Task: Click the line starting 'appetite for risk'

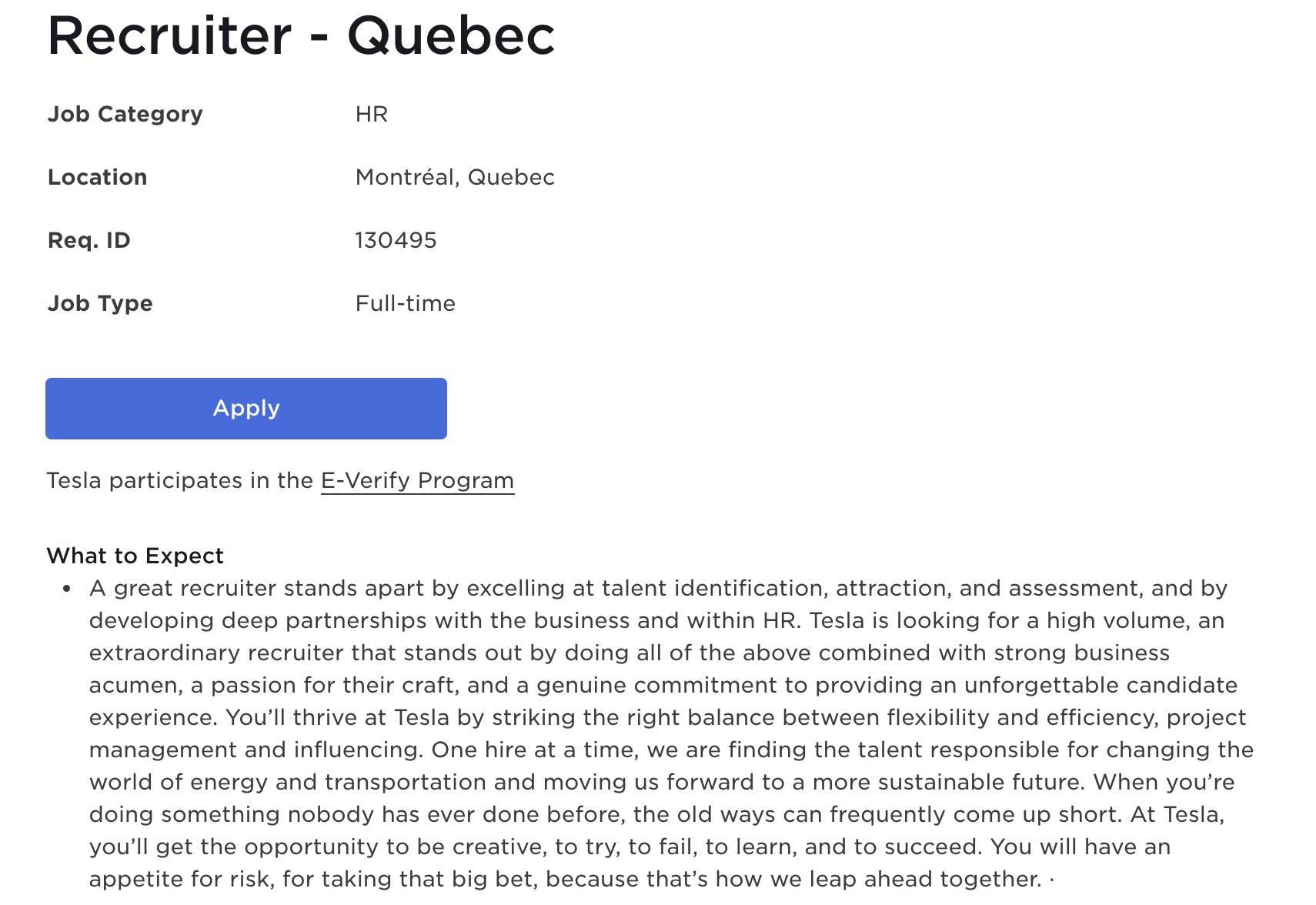Action: (572, 880)
